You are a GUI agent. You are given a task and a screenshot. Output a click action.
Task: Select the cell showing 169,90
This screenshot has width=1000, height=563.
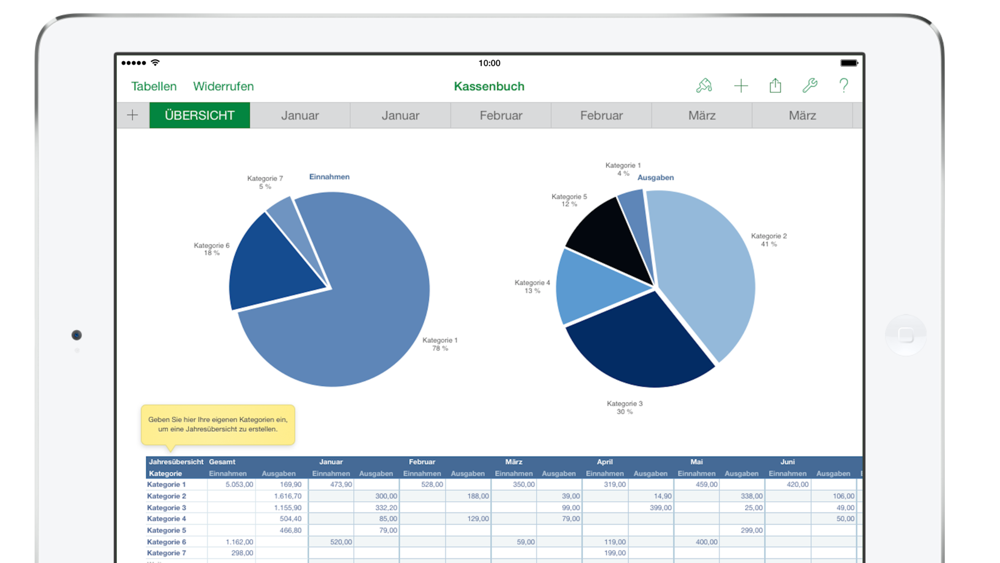point(282,485)
